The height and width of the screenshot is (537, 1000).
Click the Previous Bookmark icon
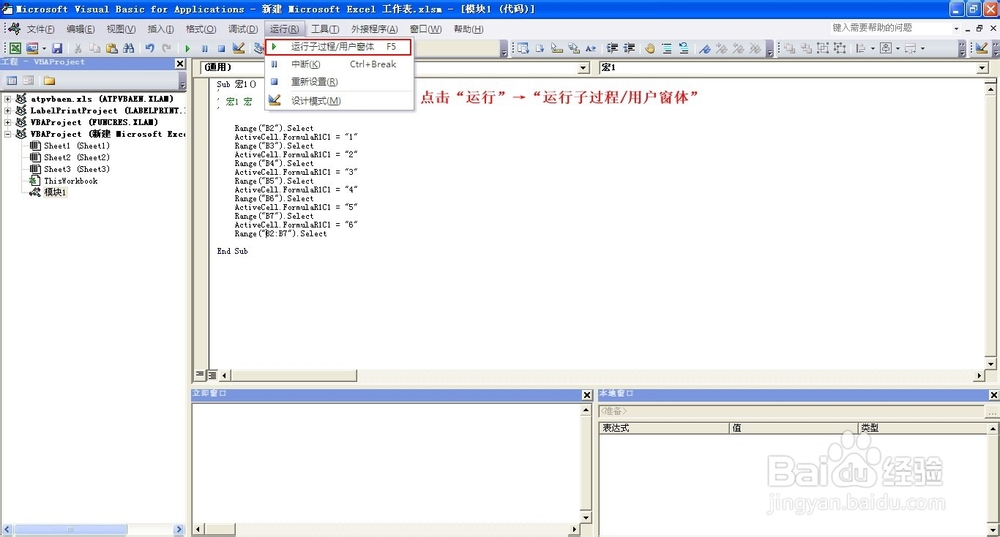pyautogui.click(x=738, y=48)
